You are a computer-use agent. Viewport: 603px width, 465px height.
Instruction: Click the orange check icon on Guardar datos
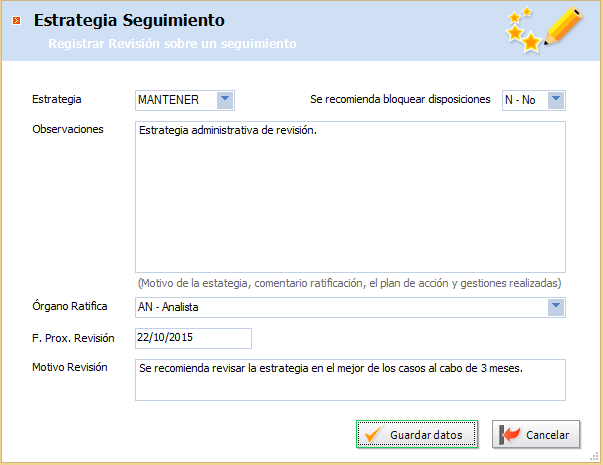pos(373,435)
